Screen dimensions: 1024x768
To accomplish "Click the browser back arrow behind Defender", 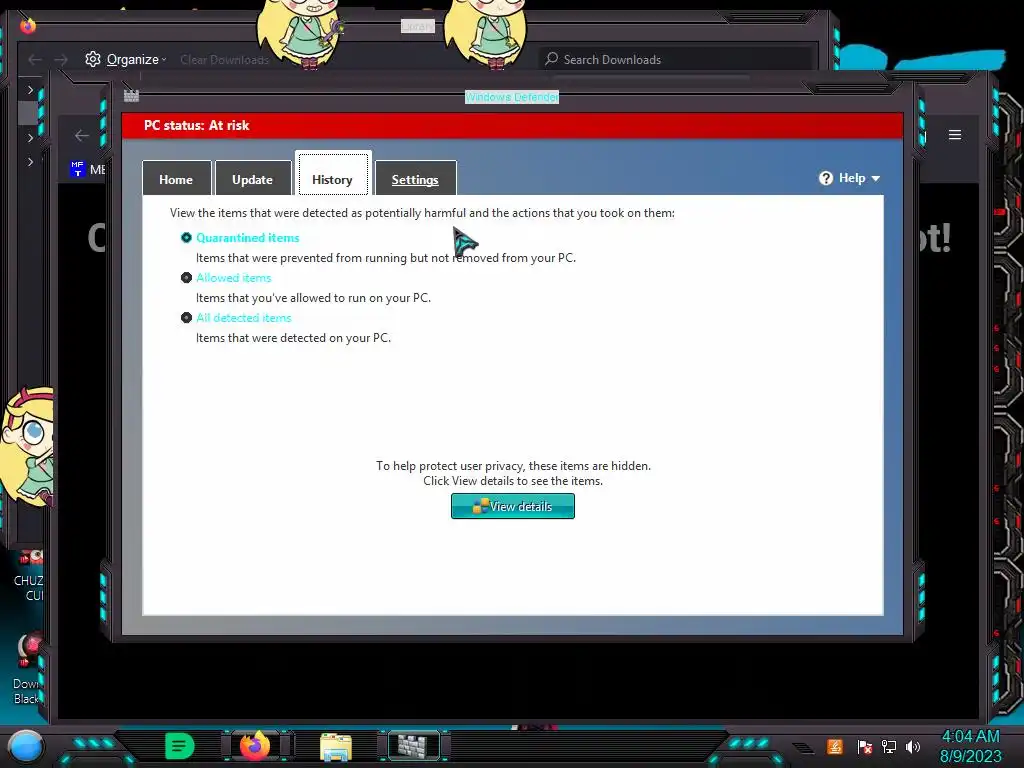I will click(x=82, y=135).
